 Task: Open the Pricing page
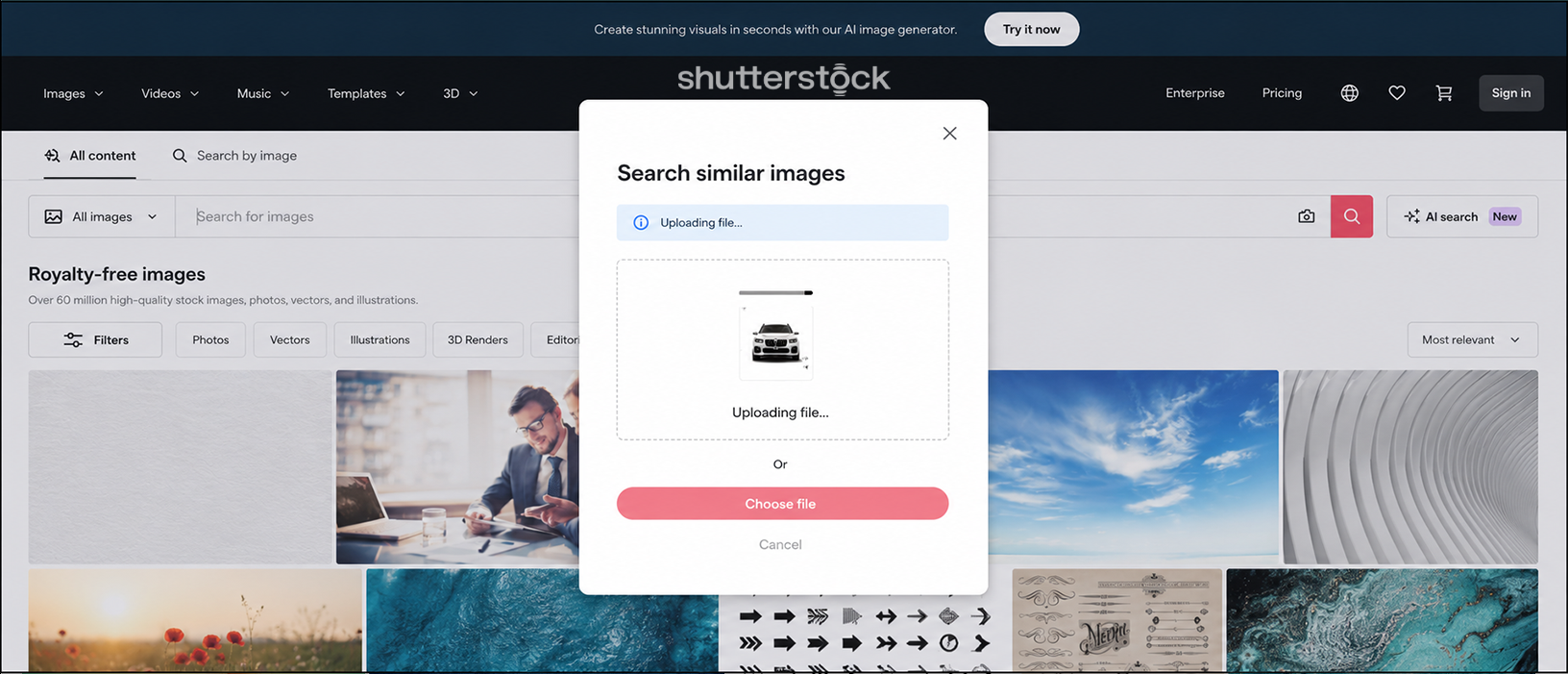point(1282,93)
